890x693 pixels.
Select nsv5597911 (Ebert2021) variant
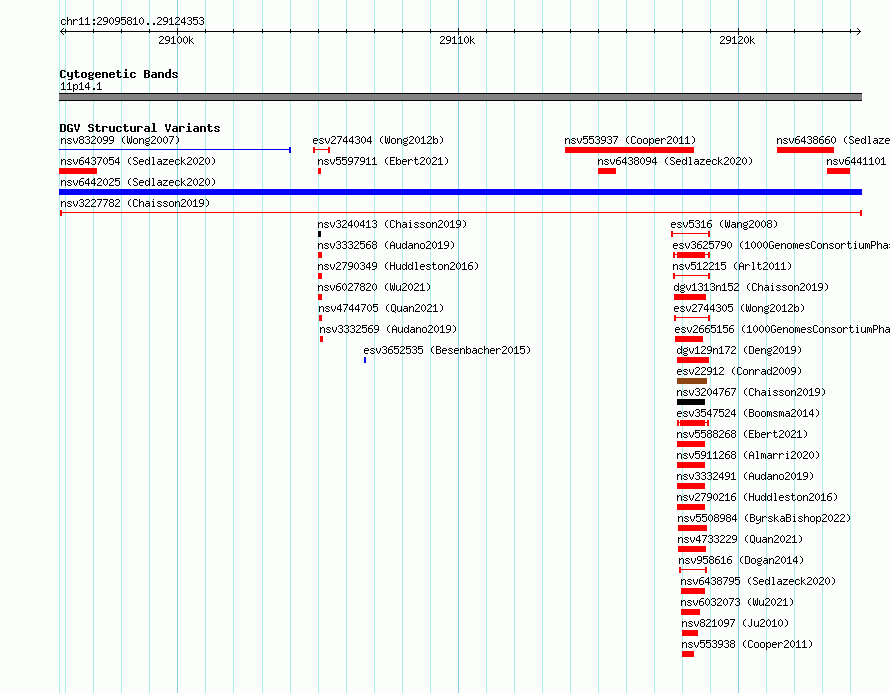pyautogui.click(x=383, y=161)
